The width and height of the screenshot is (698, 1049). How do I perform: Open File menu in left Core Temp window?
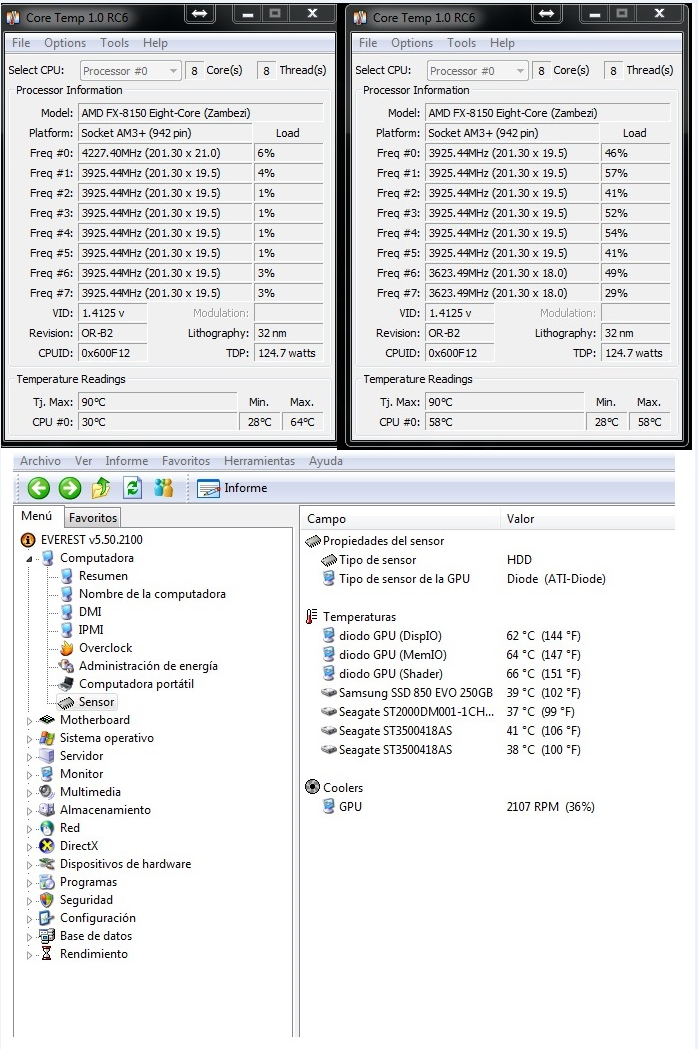(21, 43)
